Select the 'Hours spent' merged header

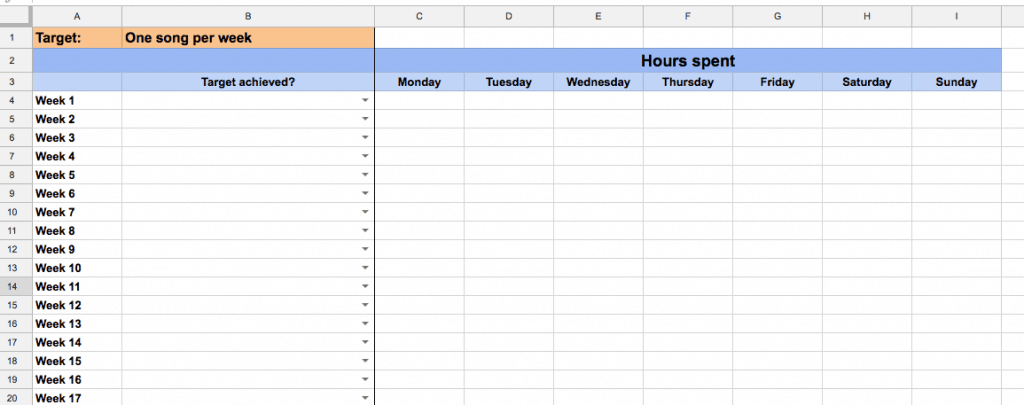[688, 61]
